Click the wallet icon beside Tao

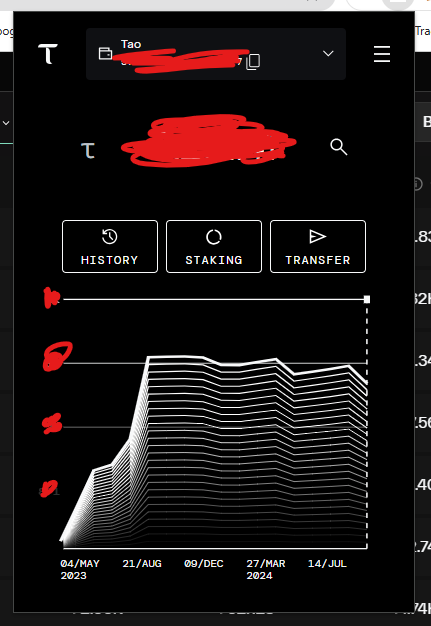[x=105, y=53]
